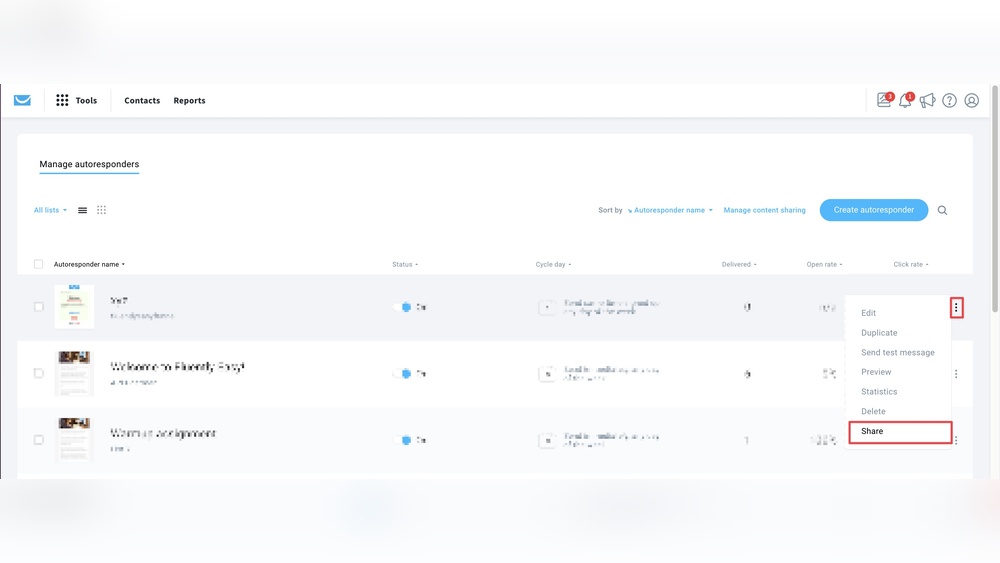Open the Tools grid menu icon
1000x563 pixels.
(62, 100)
